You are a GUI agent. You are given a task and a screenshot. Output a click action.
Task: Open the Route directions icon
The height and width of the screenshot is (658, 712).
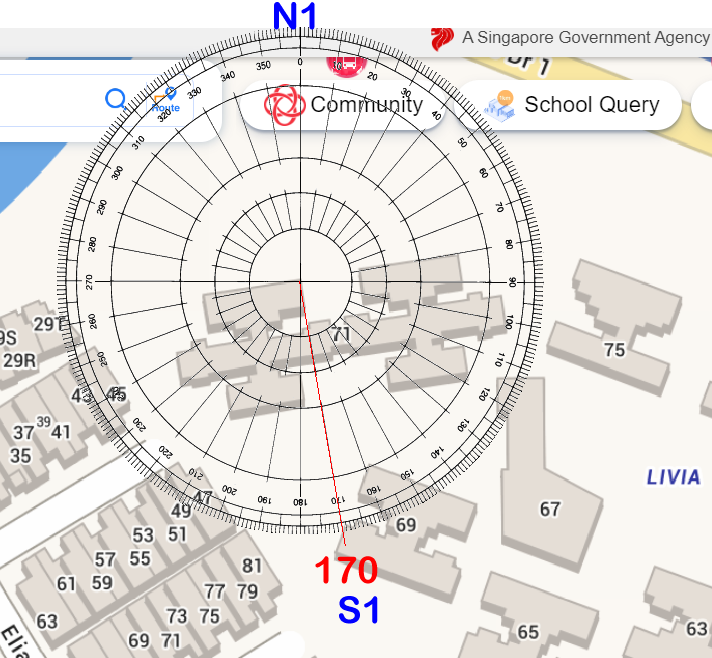tap(164, 100)
